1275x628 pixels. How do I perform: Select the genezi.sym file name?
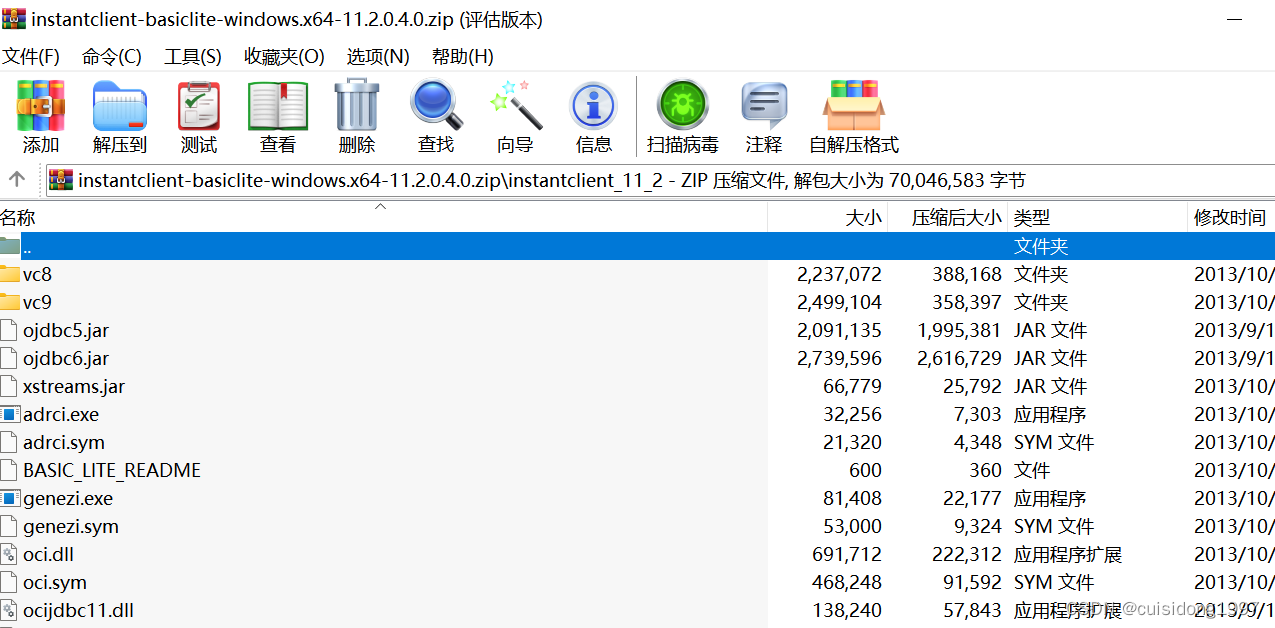(x=71, y=526)
